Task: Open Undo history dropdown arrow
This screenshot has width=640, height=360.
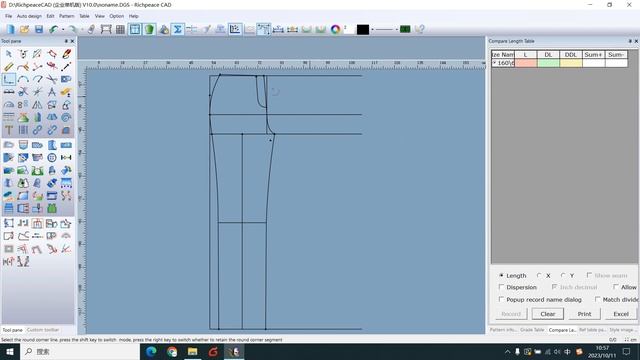Action: coord(63,29)
